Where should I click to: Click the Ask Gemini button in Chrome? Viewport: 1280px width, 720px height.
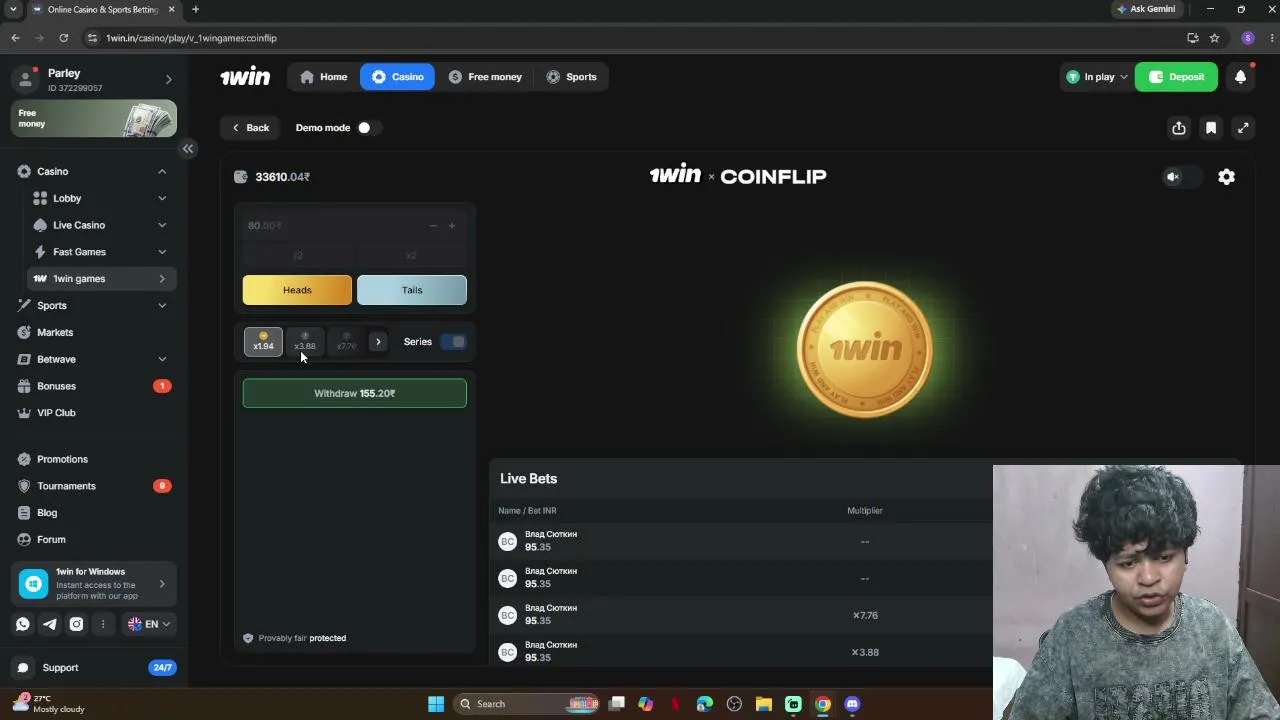(1146, 9)
